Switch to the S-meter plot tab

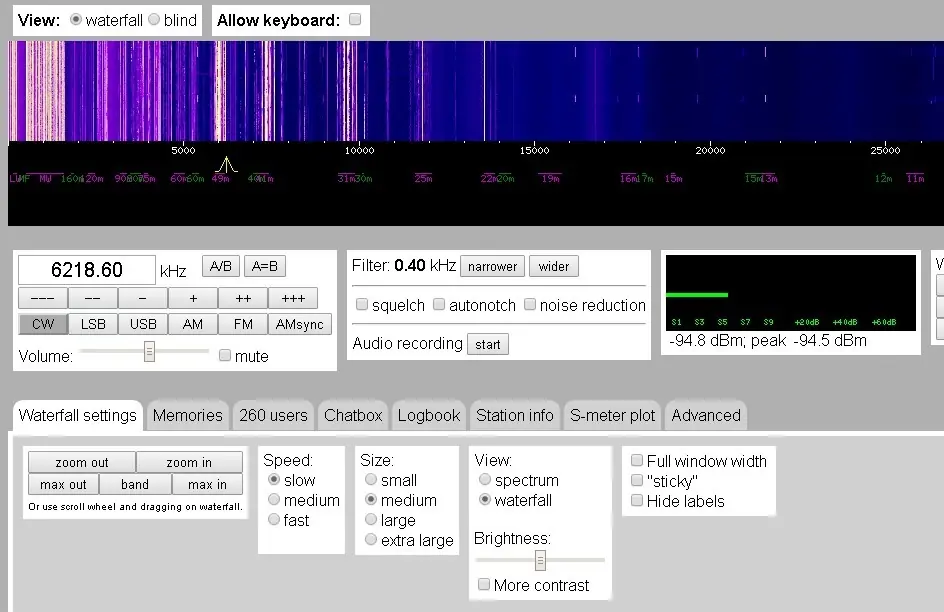[612, 415]
